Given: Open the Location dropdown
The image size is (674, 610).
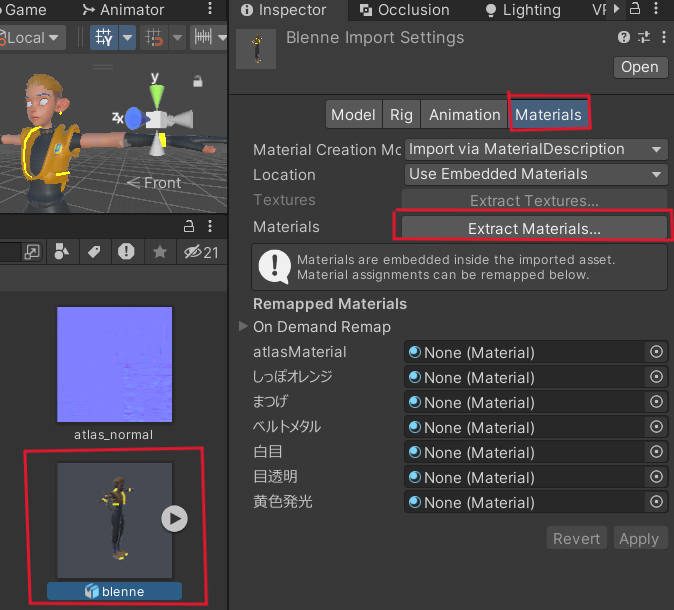Looking at the screenshot, I should (x=535, y=174).
